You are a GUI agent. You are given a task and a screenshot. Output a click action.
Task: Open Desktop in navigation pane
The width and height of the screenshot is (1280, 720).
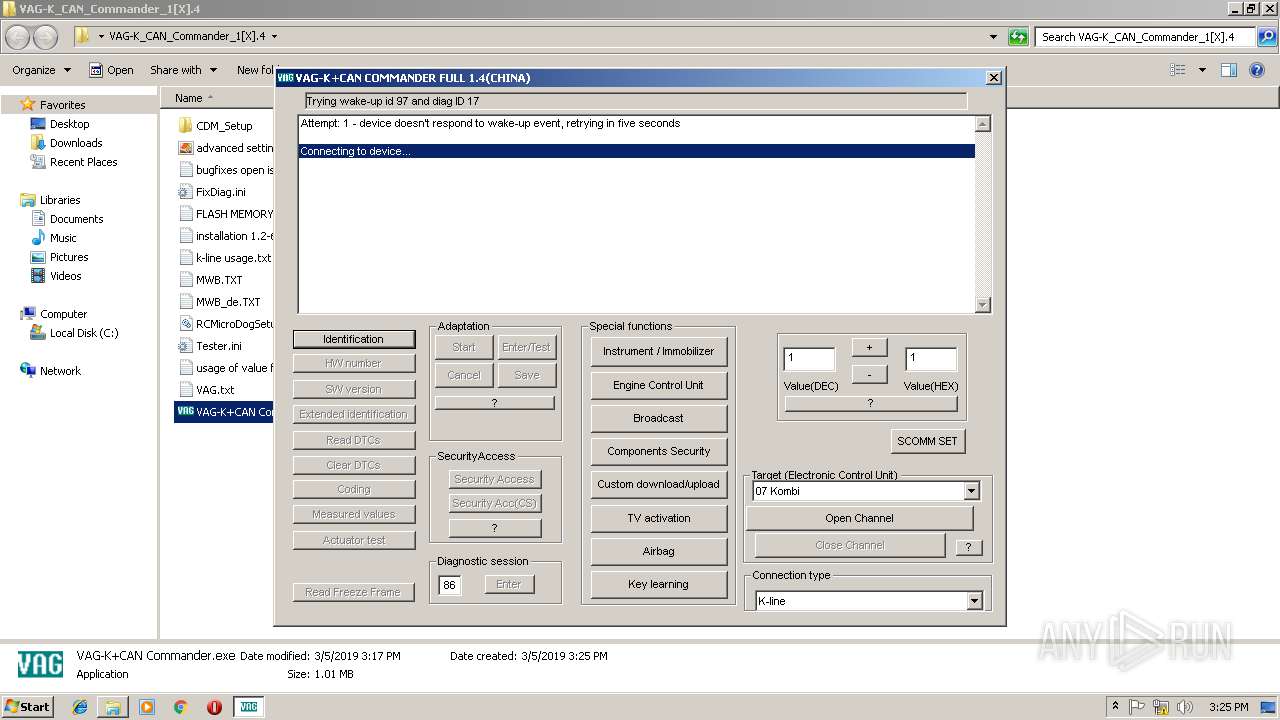[x=69, y=124]
